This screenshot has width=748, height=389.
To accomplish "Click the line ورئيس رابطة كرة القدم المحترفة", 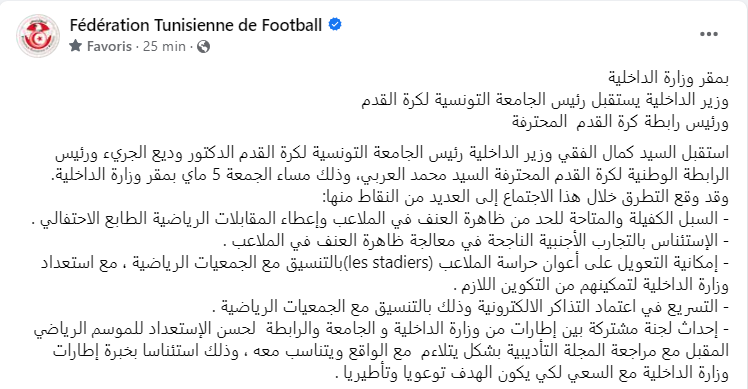I will click(621, 122).
